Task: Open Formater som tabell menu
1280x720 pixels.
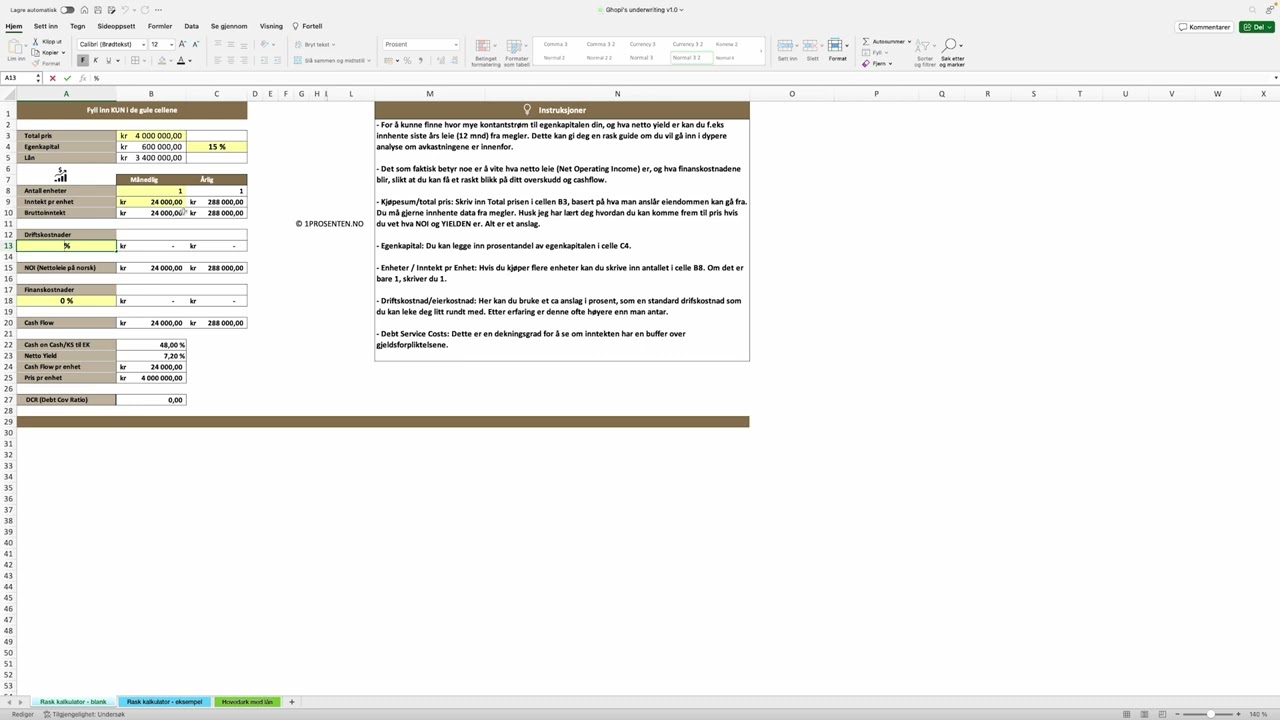Action: click(517, 52)
